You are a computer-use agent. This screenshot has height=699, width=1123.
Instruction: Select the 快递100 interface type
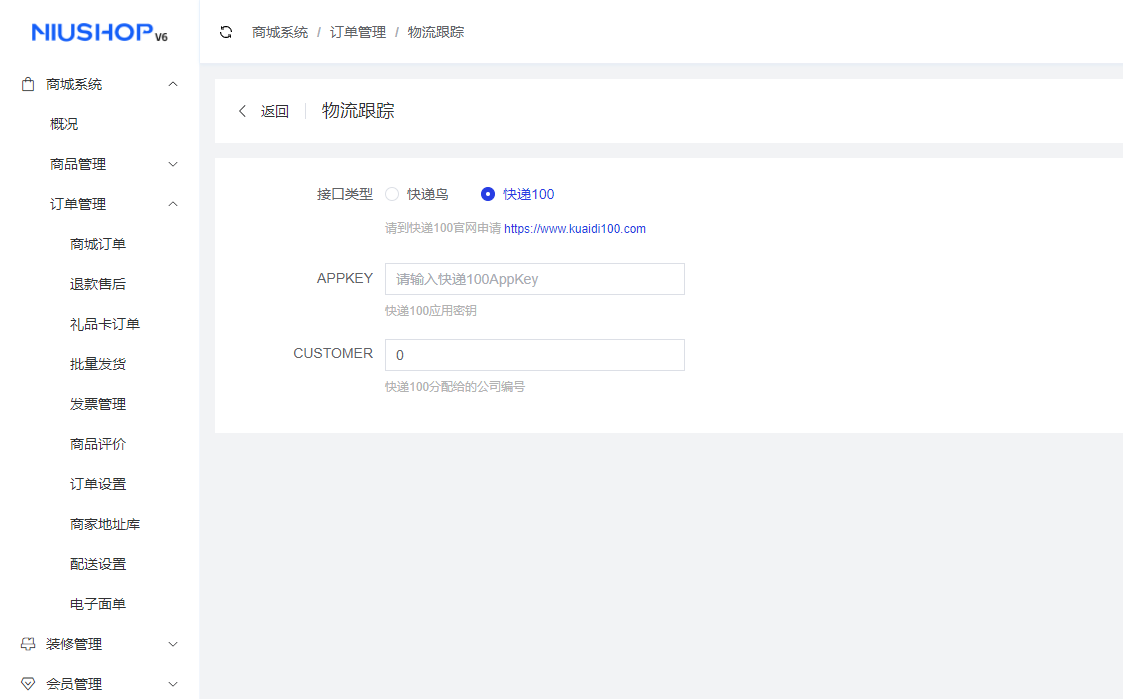coord(488,194)
